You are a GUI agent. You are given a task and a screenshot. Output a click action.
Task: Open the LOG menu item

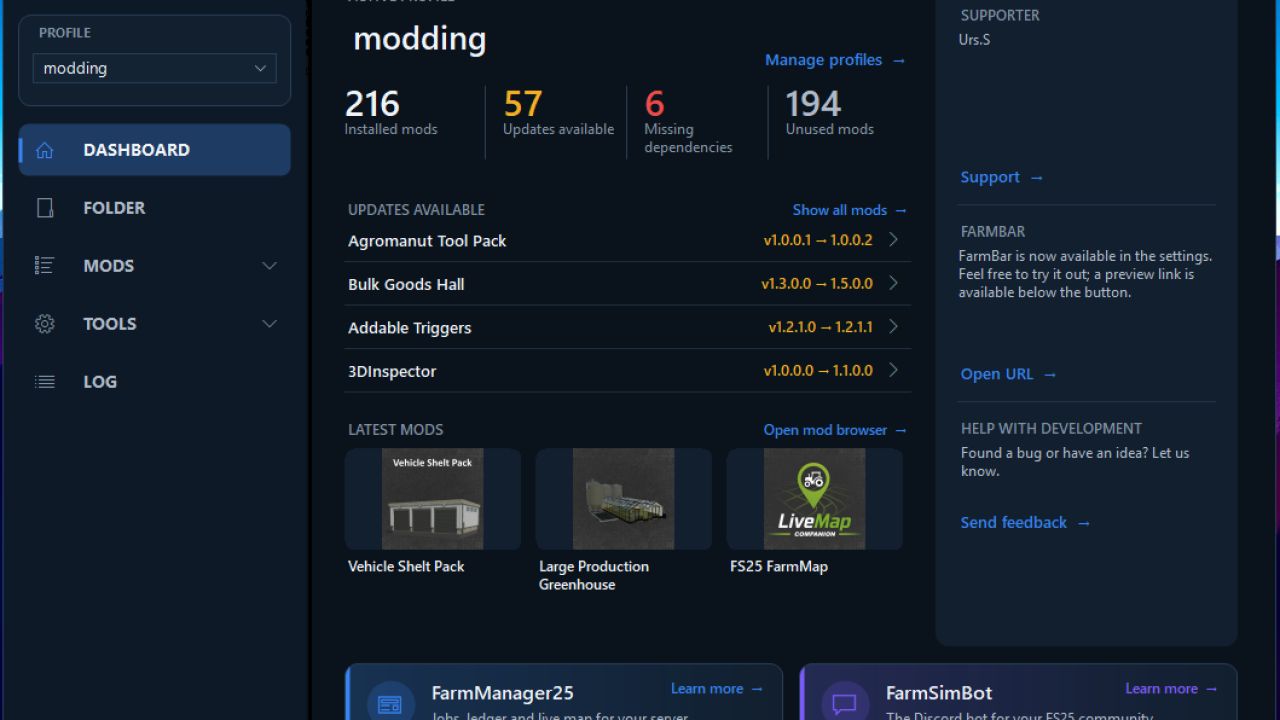pos(155,382)
